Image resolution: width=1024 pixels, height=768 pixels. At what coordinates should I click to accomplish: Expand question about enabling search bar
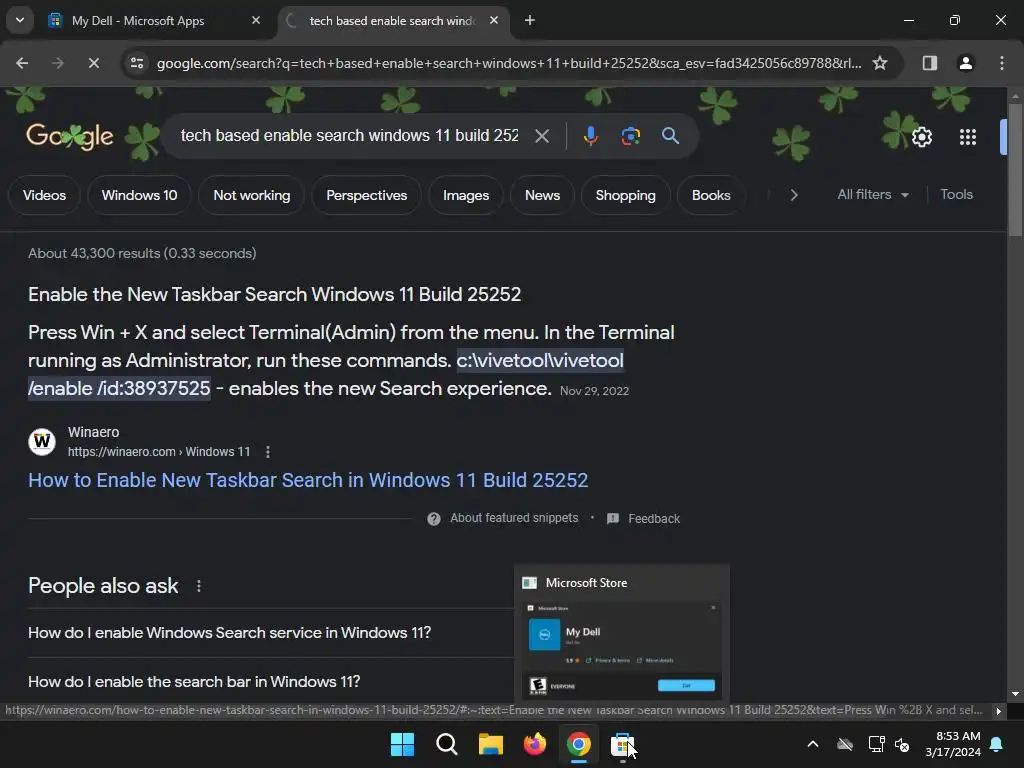pyautogui.click(x=194, y=682)
